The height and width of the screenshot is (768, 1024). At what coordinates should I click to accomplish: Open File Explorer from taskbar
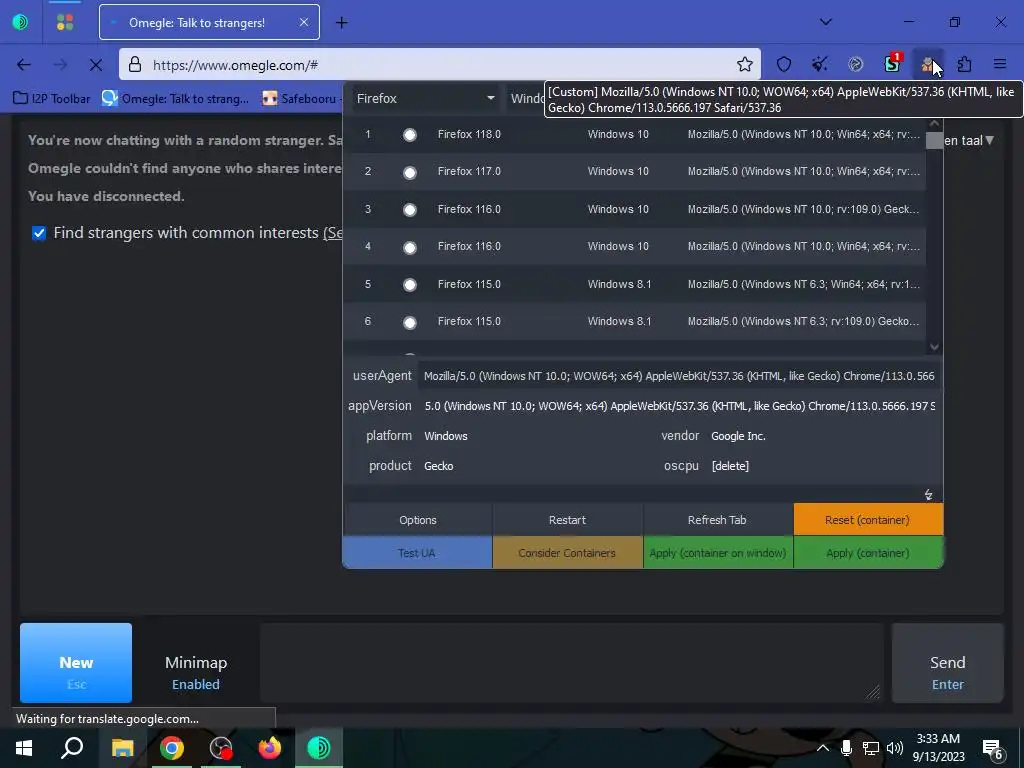click(122, 748)
